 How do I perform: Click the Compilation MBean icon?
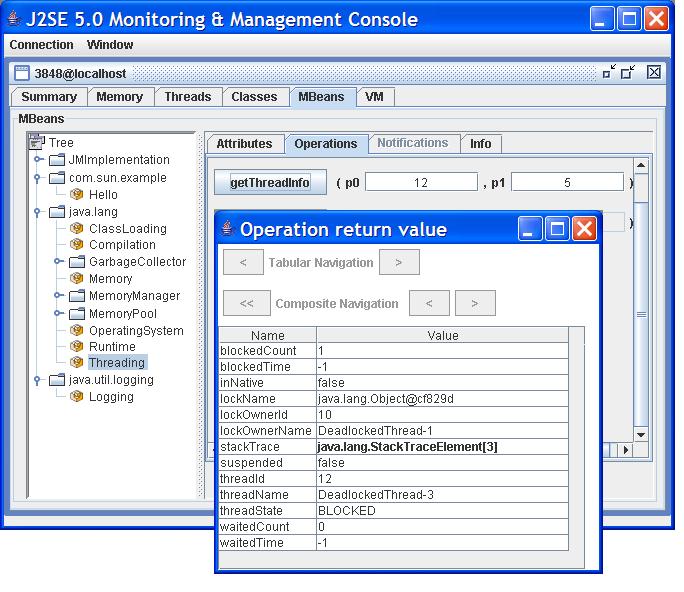pyautogui.click(x=76, y=244)
